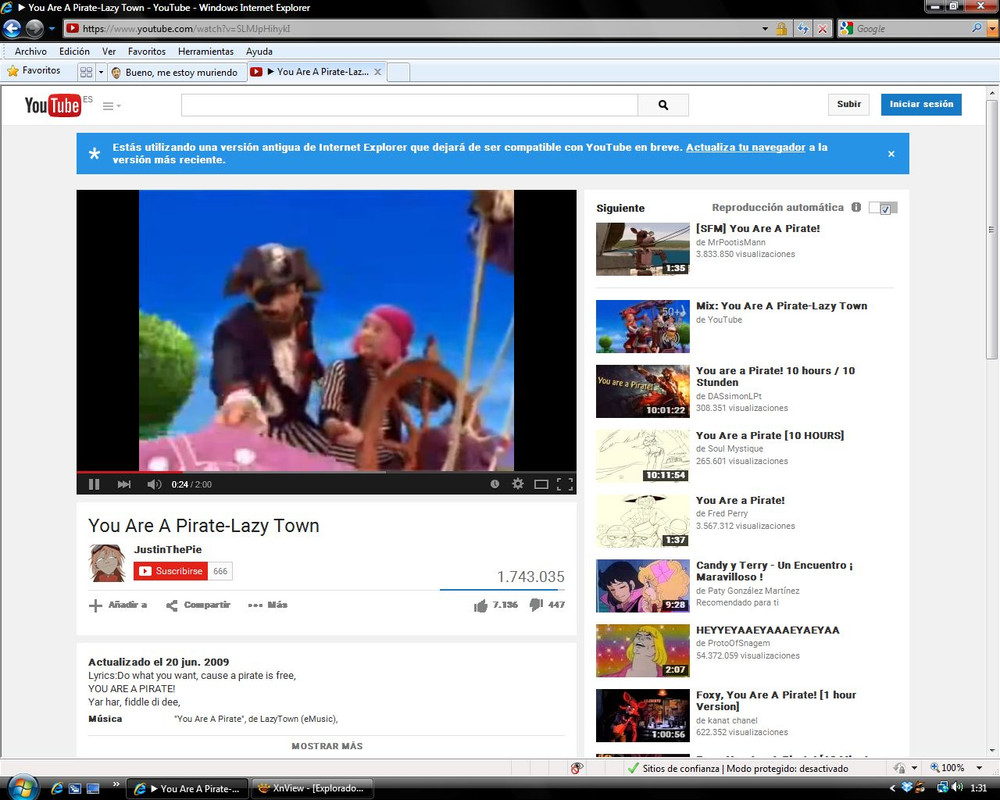
Task: Click the page vertical scrollbar
Action: [992, 231]
